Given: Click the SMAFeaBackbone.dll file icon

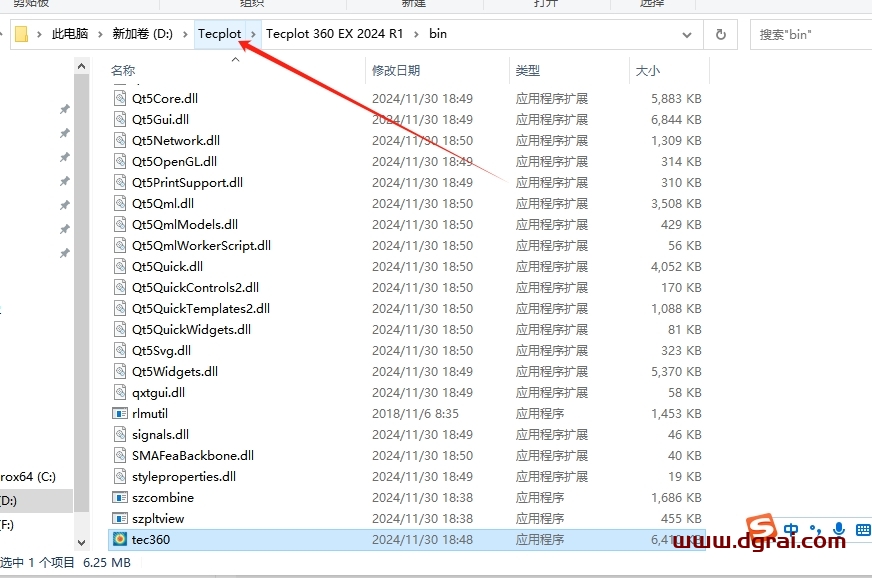Looking at the screenshot, I should (120, 456).
